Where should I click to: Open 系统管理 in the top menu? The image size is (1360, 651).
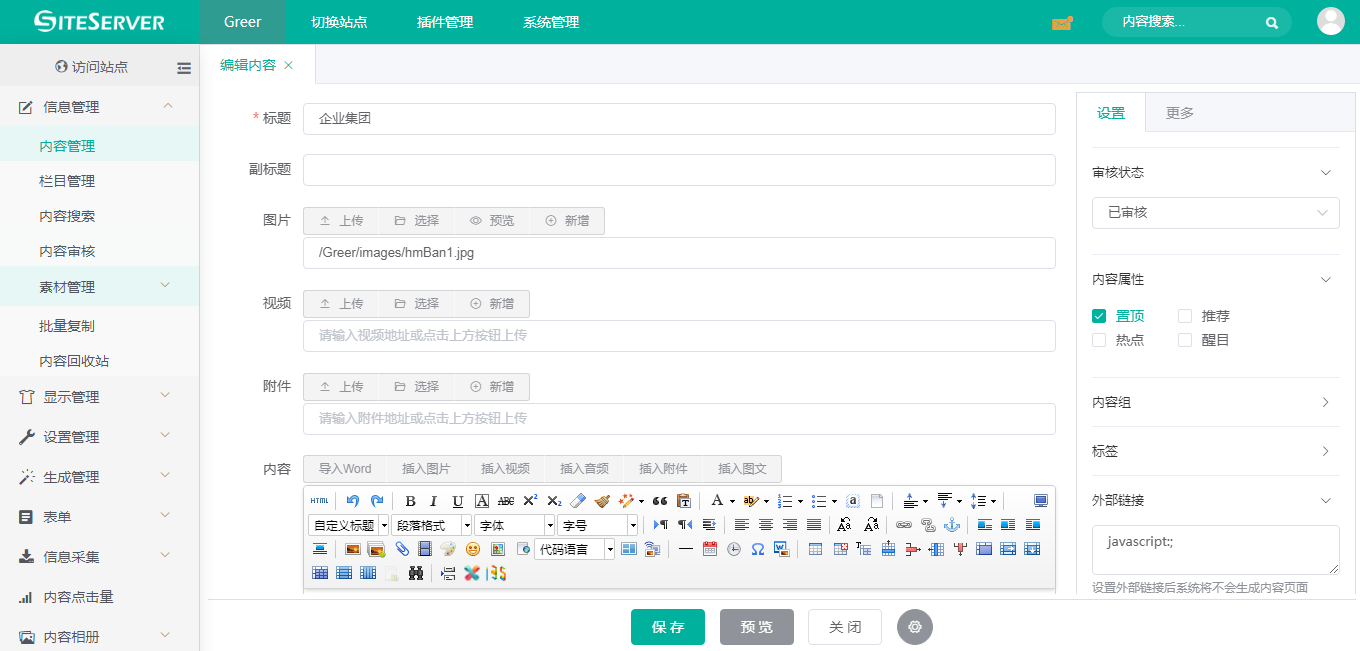pos(551,22)
